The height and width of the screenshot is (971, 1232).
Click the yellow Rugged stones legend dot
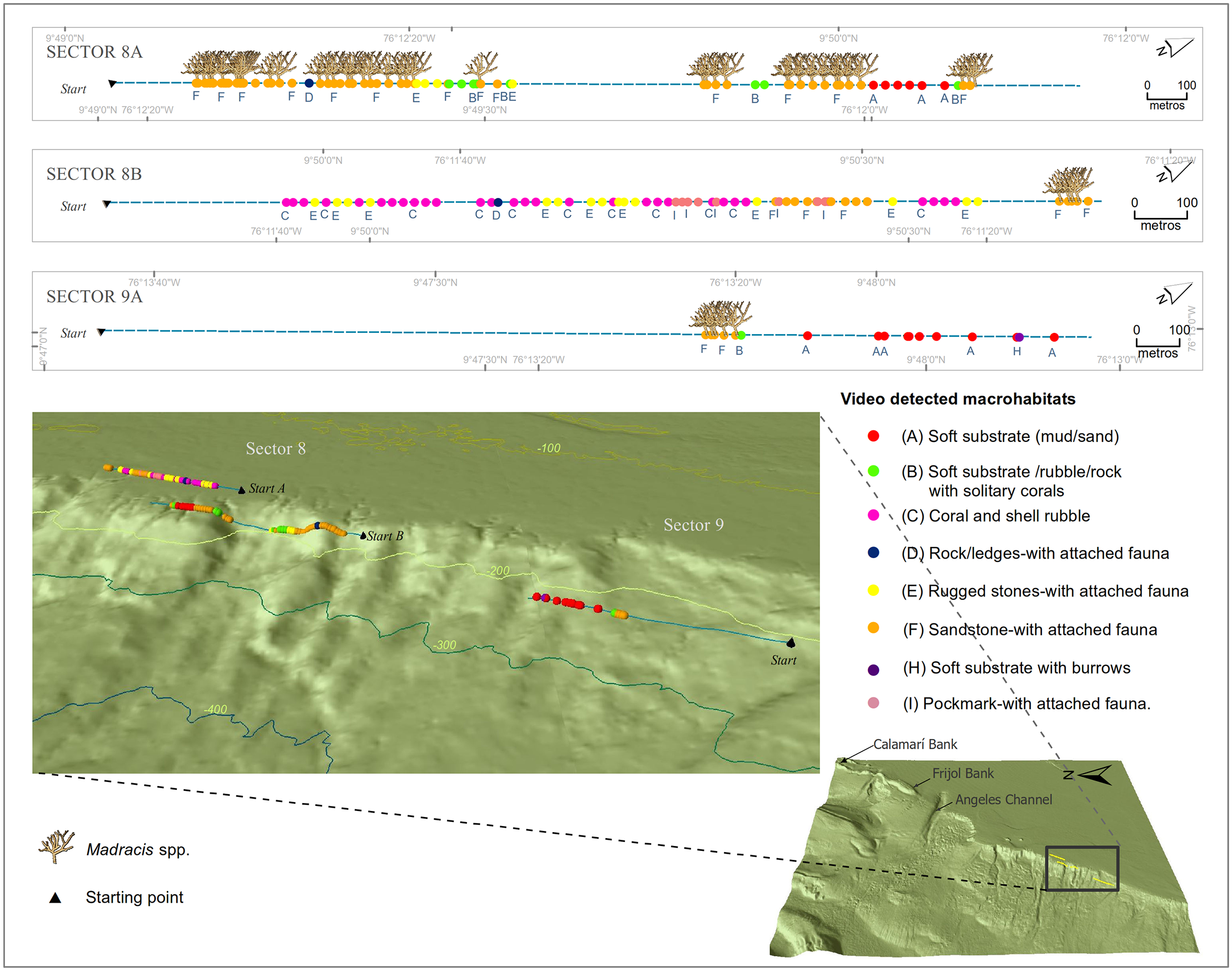click(x=873, y=590)
